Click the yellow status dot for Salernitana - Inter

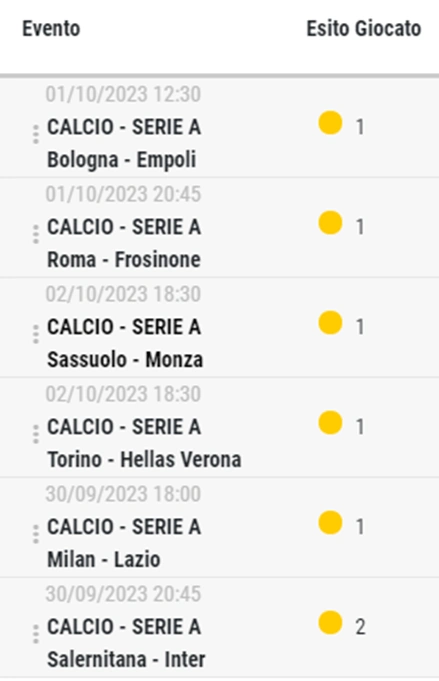click(330, 622)
